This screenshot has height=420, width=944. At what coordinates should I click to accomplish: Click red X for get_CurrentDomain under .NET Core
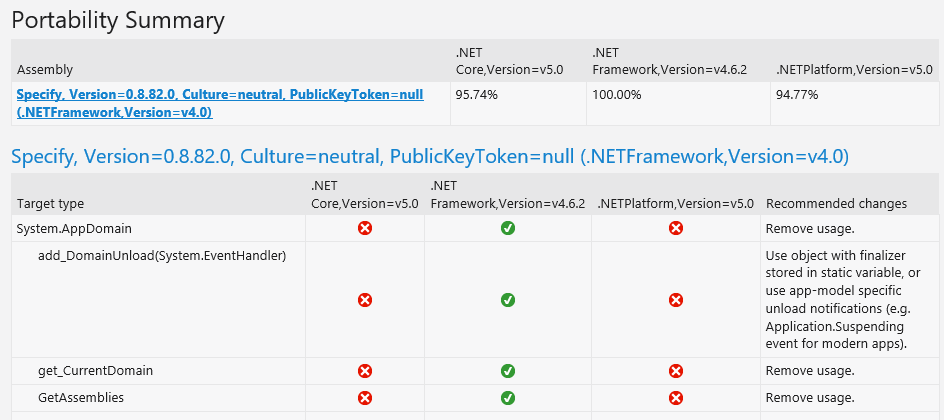365,371
